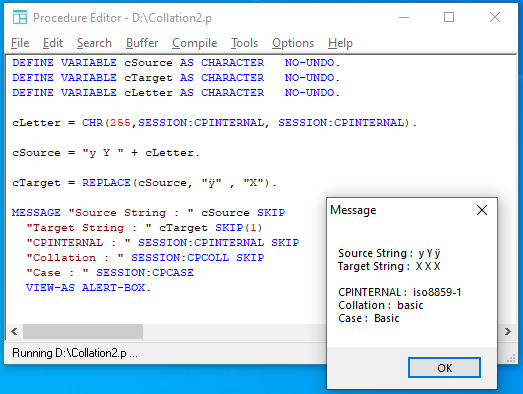Click the Case : Basic dialog text
Viewport: 523px width, 394px height.
pos(369,318)
